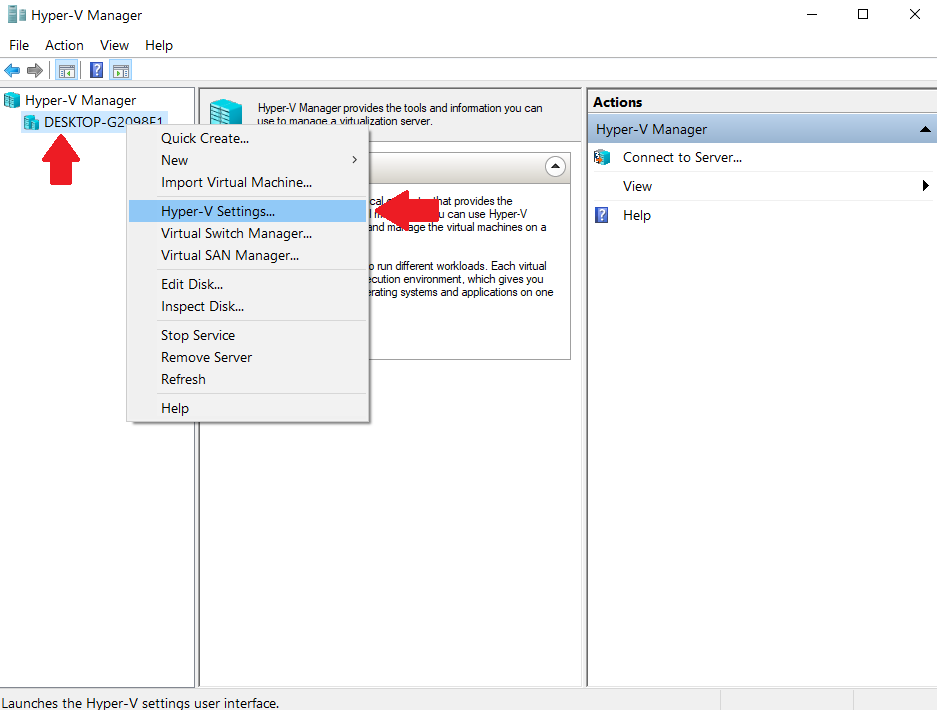Click the Hyper-V Manager root tree icon

(12, 100)
